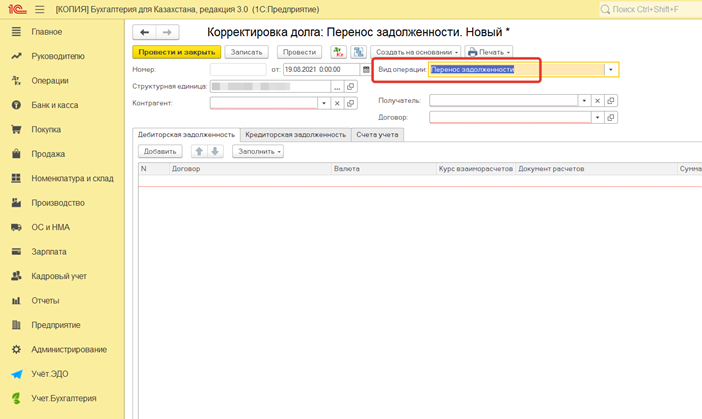Image resolution: width=702 pixels, height=419 pixels.
Task: Click the Покупка shopping cart icon
Action: 16,129
